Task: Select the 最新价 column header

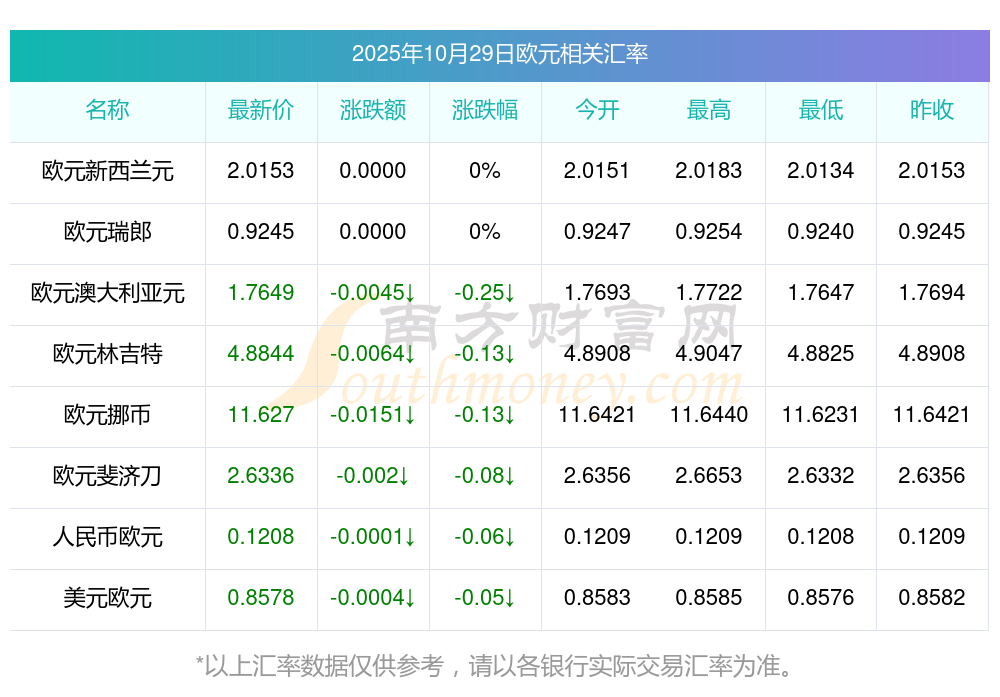Action: coord(260,110)
